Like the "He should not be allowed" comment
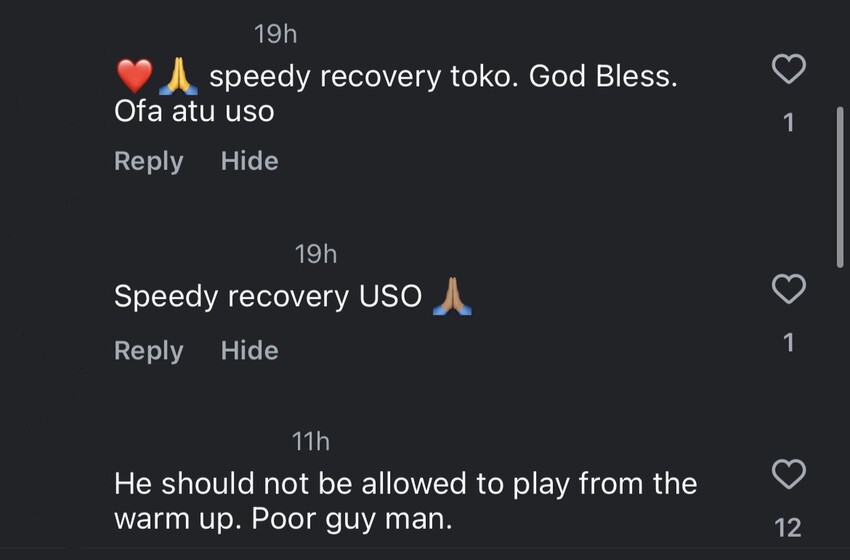The height and width of the screenshot is (560, 850). tap(789, 475)
